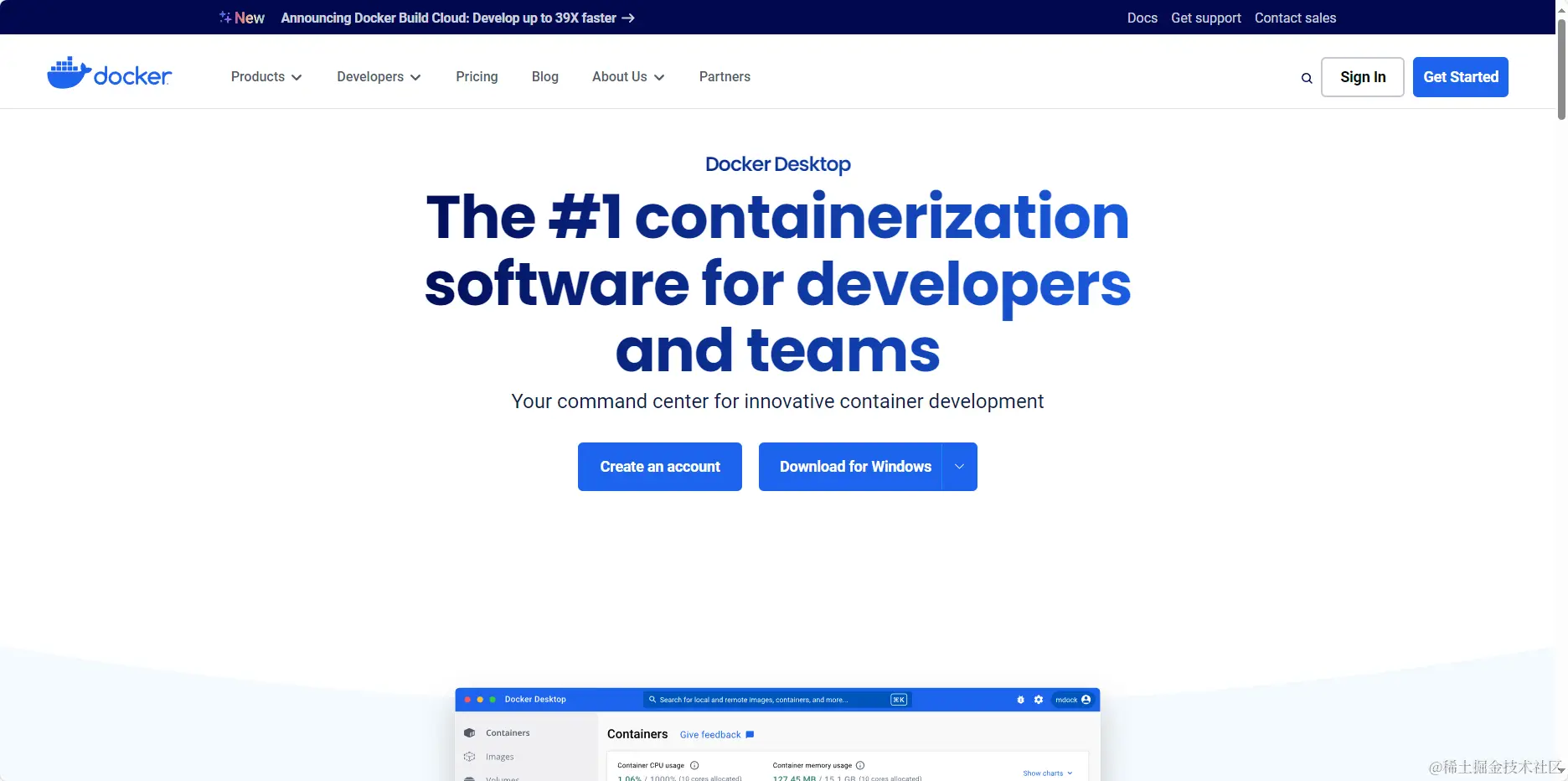Viewport: 1568px width, 781px height.
Task: Select Images in preview sidebar
Action: 500,757
